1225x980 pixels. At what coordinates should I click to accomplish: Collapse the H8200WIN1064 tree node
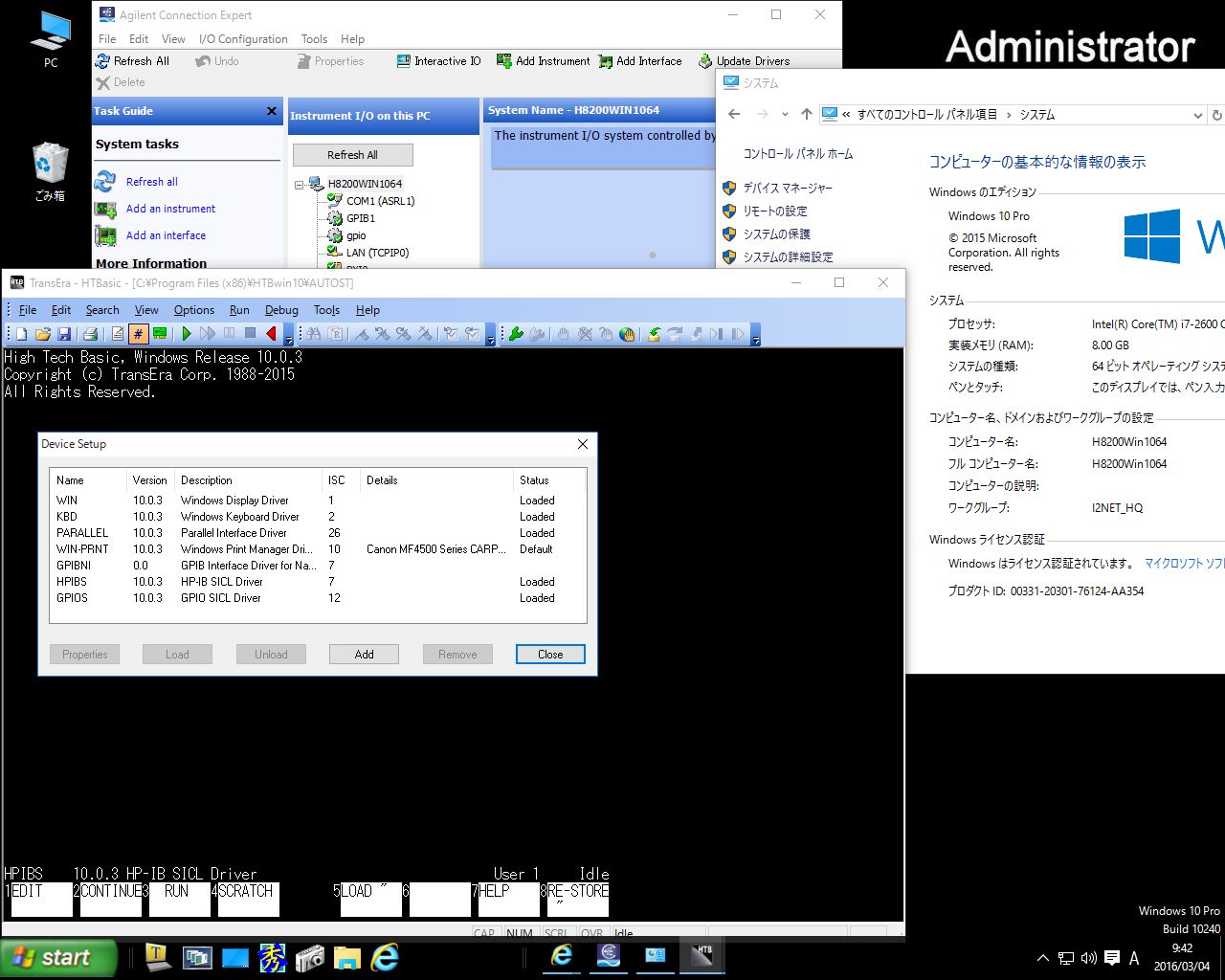[299, 184]
